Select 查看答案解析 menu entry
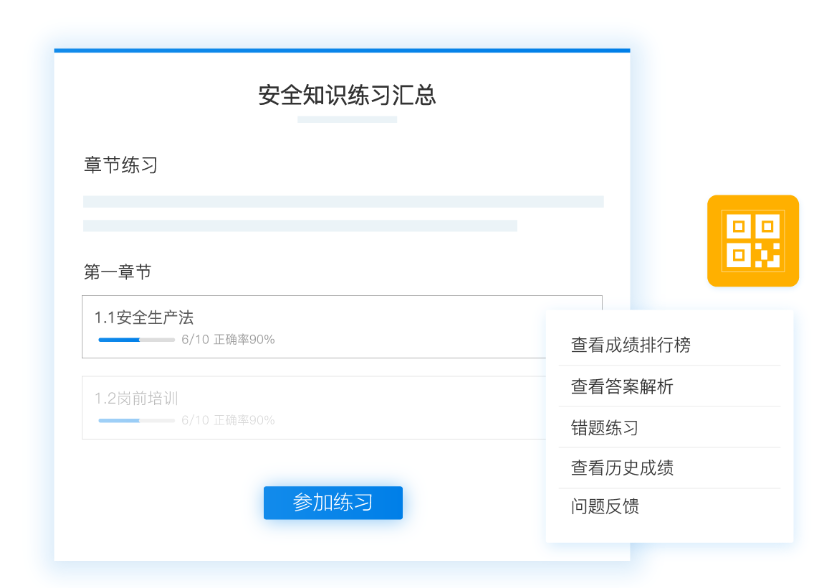Image resolution: width=825 pixels, height=588 pixels. coord(622,386)
